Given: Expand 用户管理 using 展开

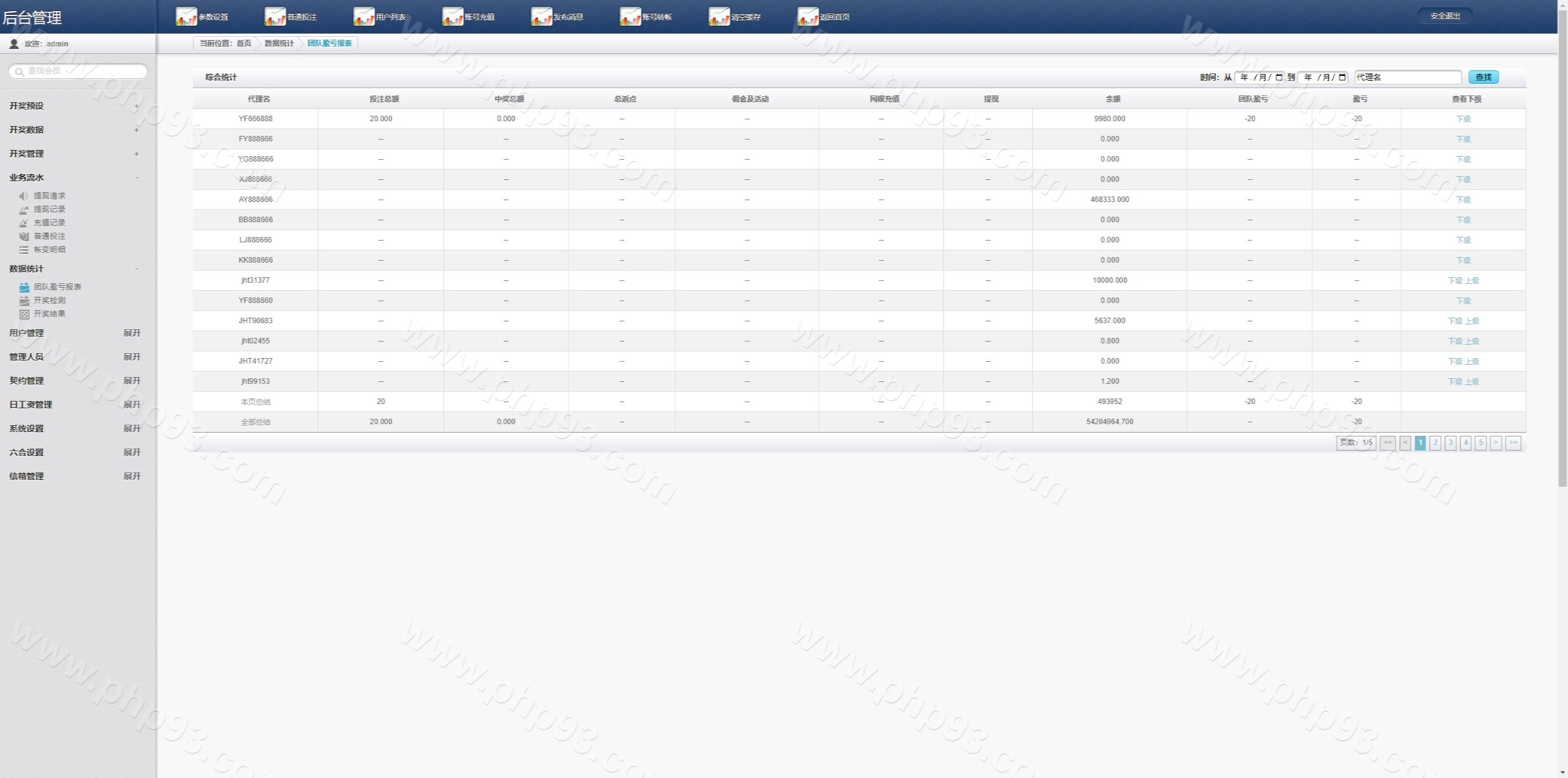Looking at the screenshot, I should pyautogui.click(x=132, y=333).
